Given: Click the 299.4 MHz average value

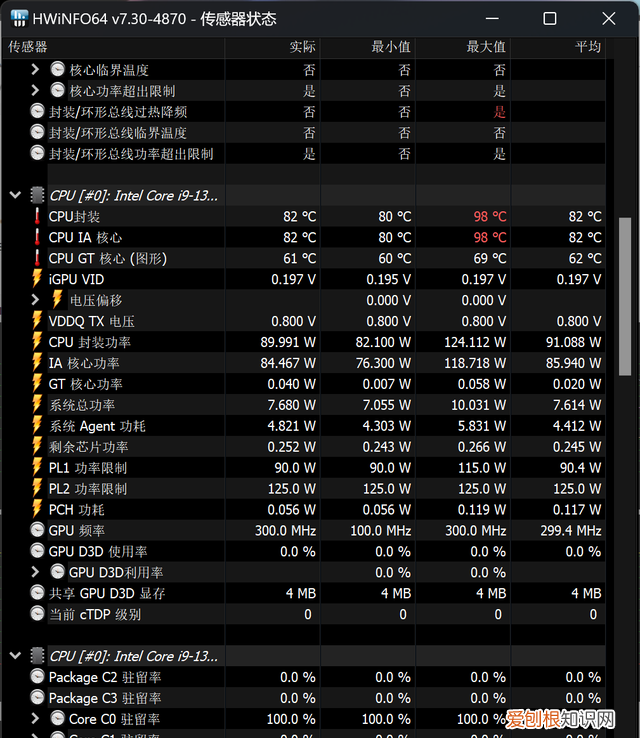Looking at the screenshot, I should pyautogui.click(x=571, y=530).
